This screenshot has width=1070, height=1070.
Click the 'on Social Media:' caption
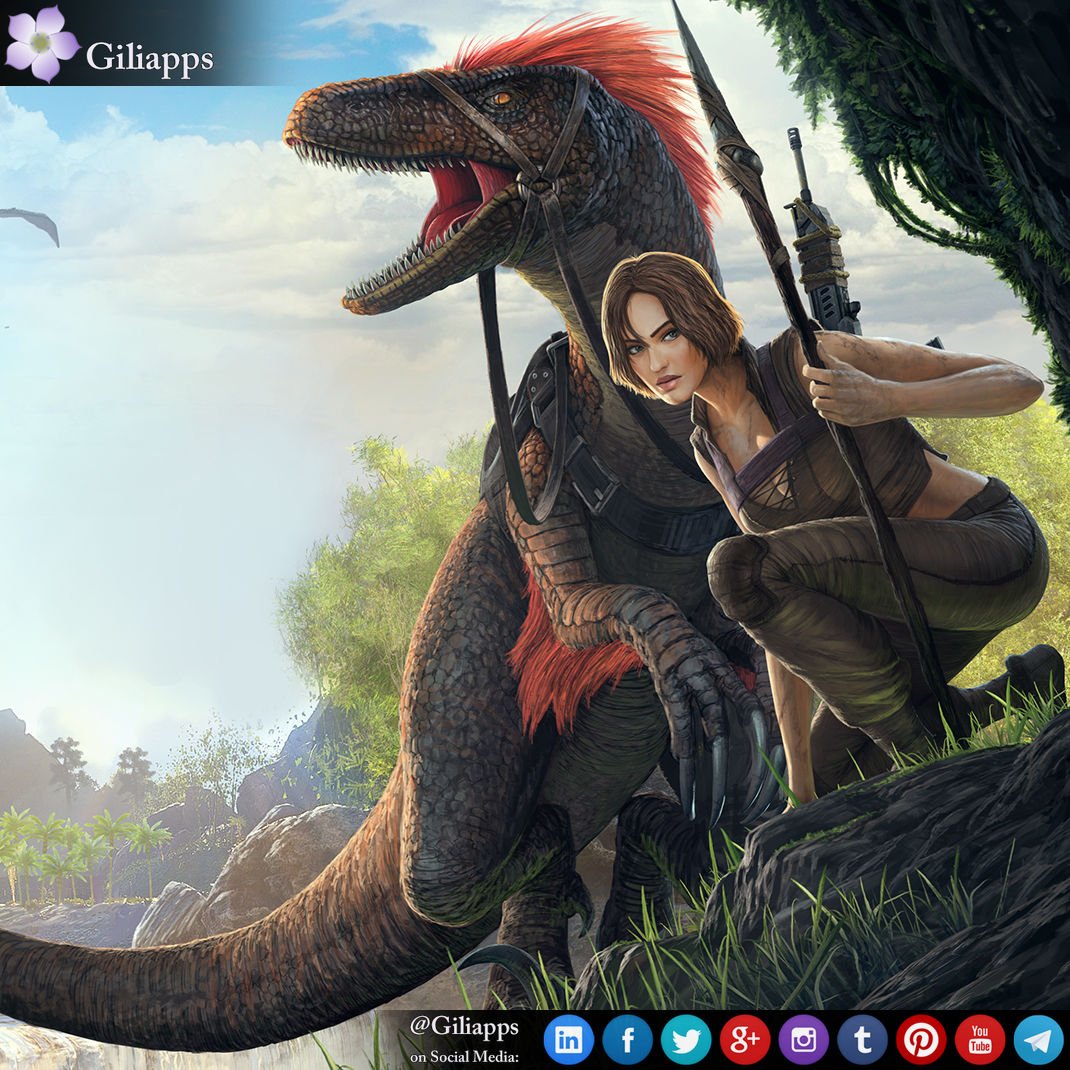465,1057
